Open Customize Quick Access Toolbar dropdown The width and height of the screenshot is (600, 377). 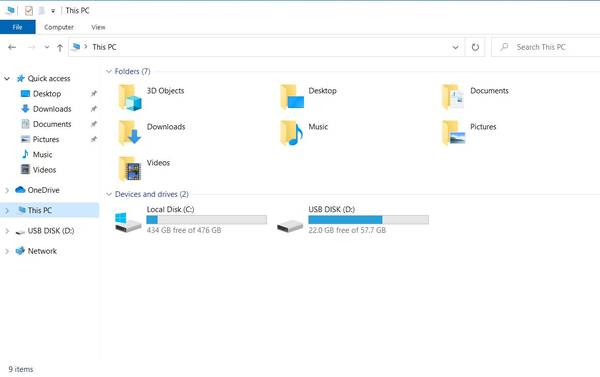coord(53,11)
